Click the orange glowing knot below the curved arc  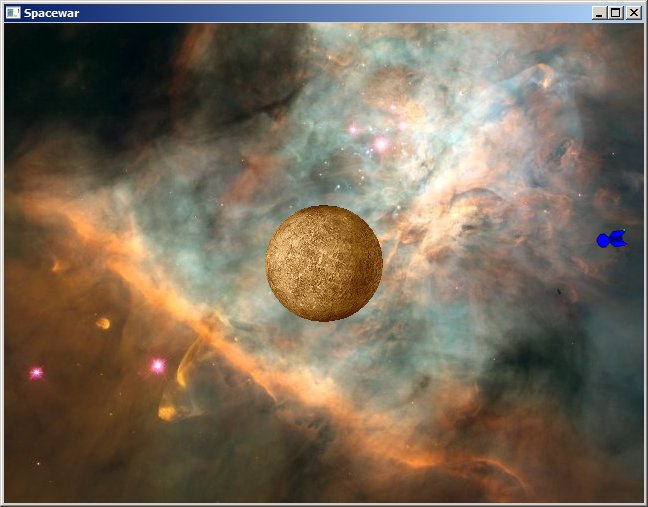[x=167, y=412]
